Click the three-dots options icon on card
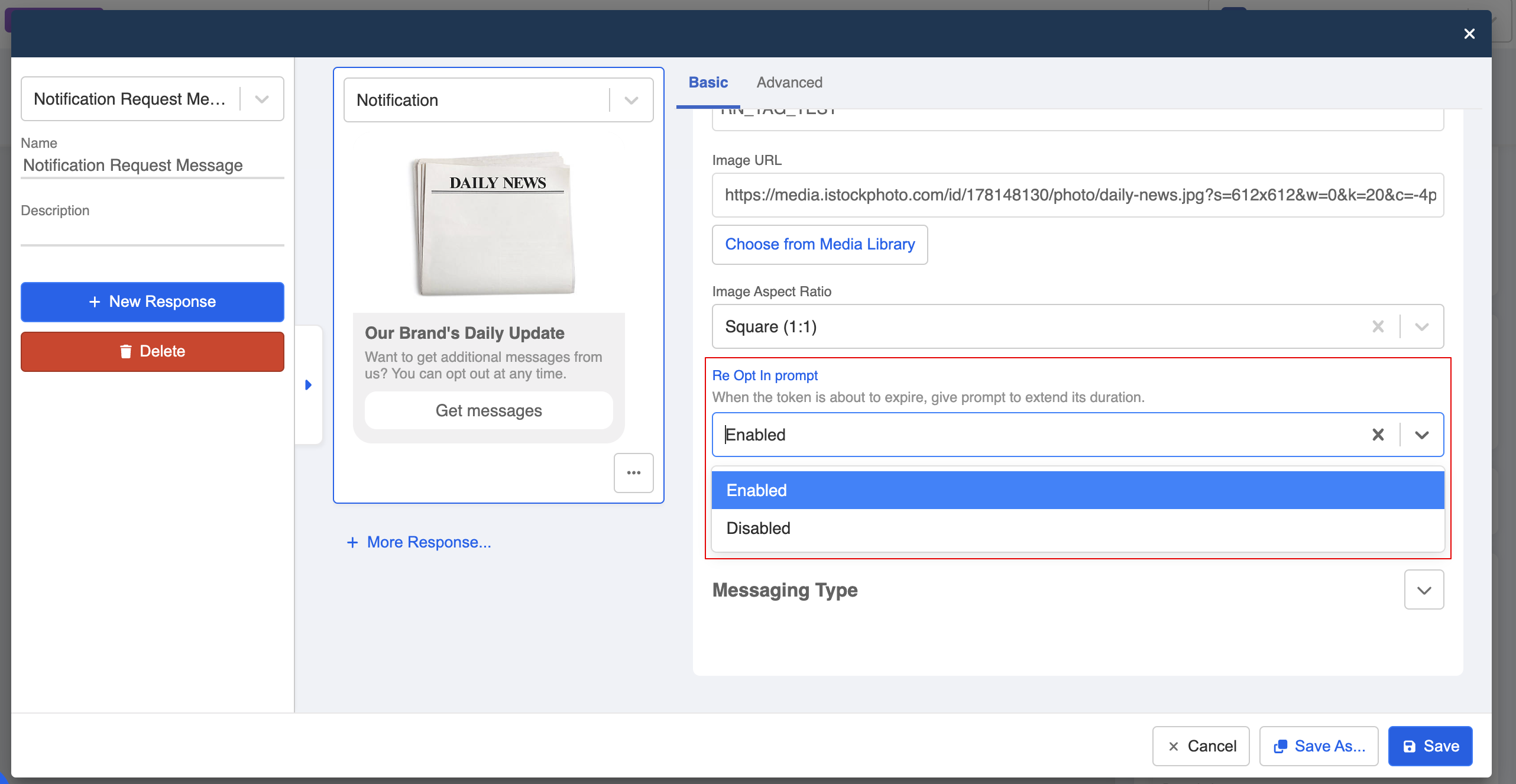The image size is (1516, 784). pos(633,472)
